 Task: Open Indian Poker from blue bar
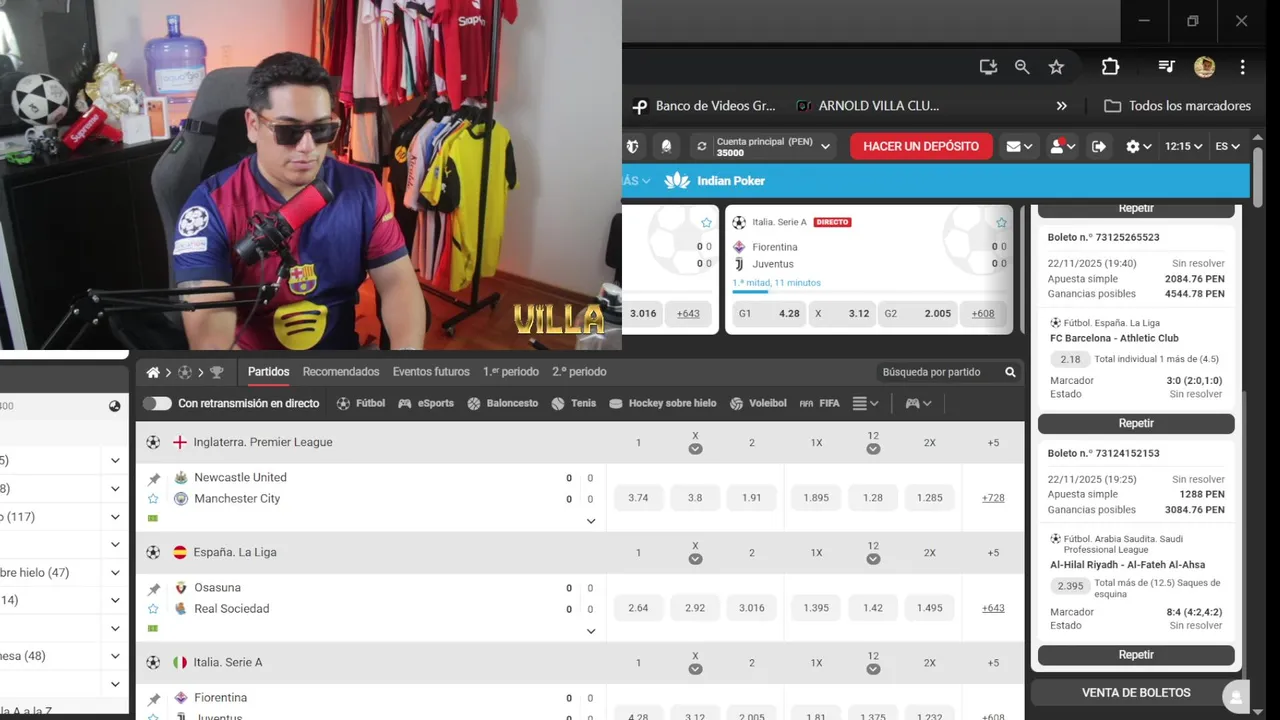[714, 181]
